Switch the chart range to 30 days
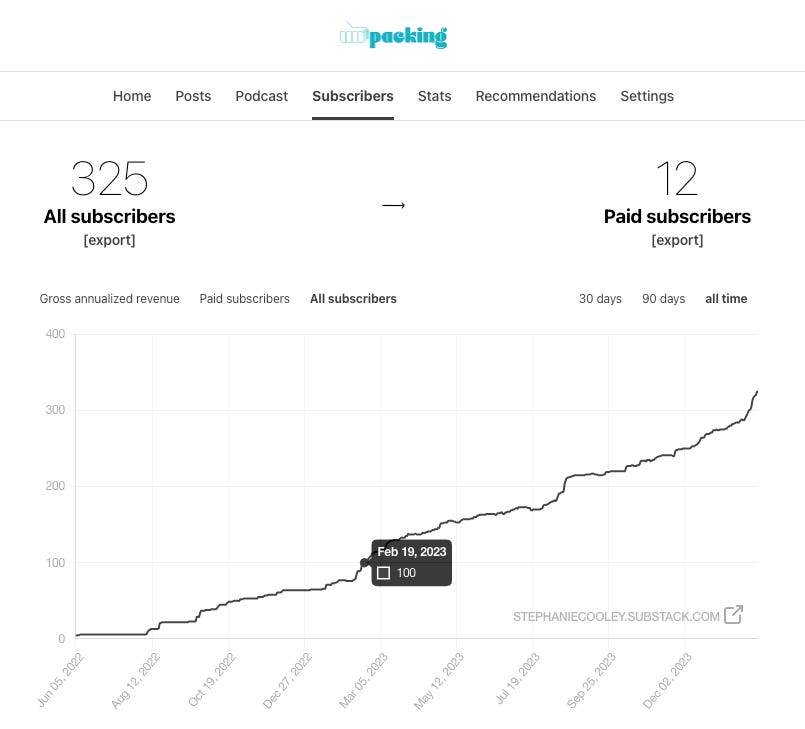This screenshot has width=805, height=729. (600, 298)
